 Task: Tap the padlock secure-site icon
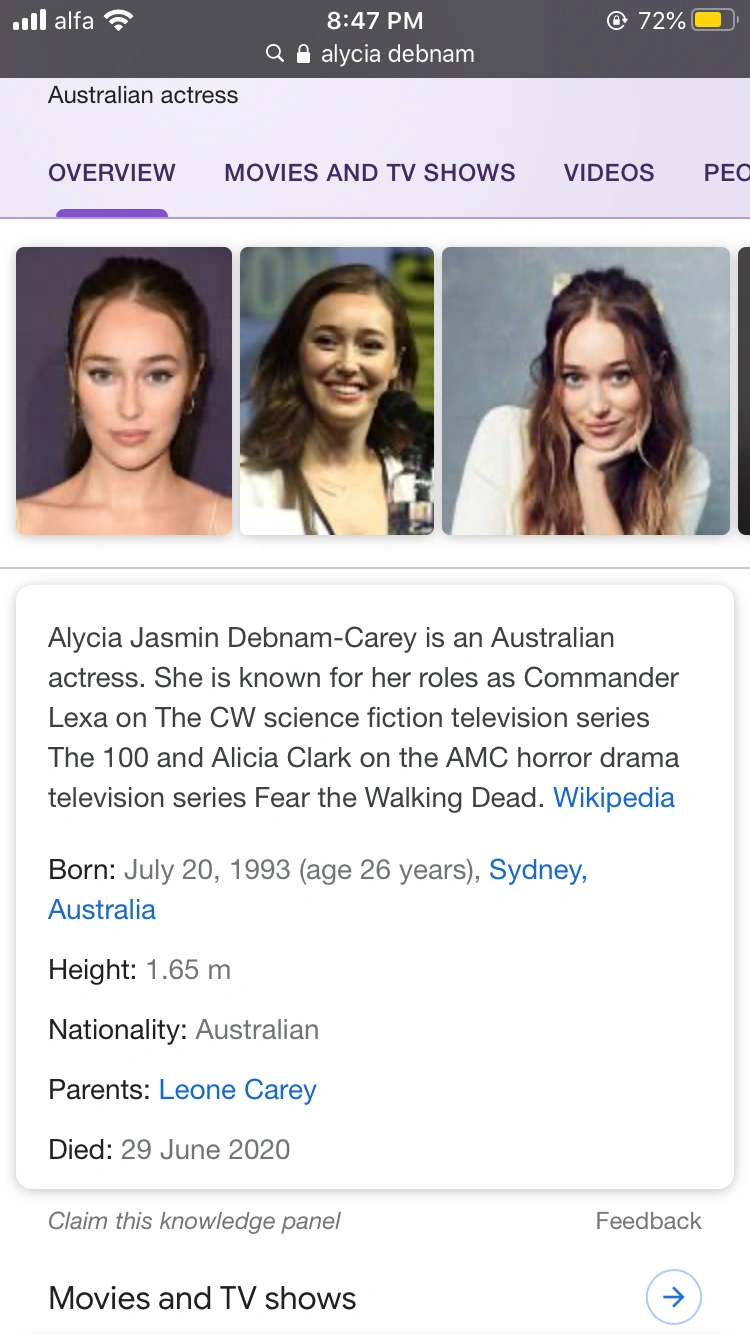304,54
